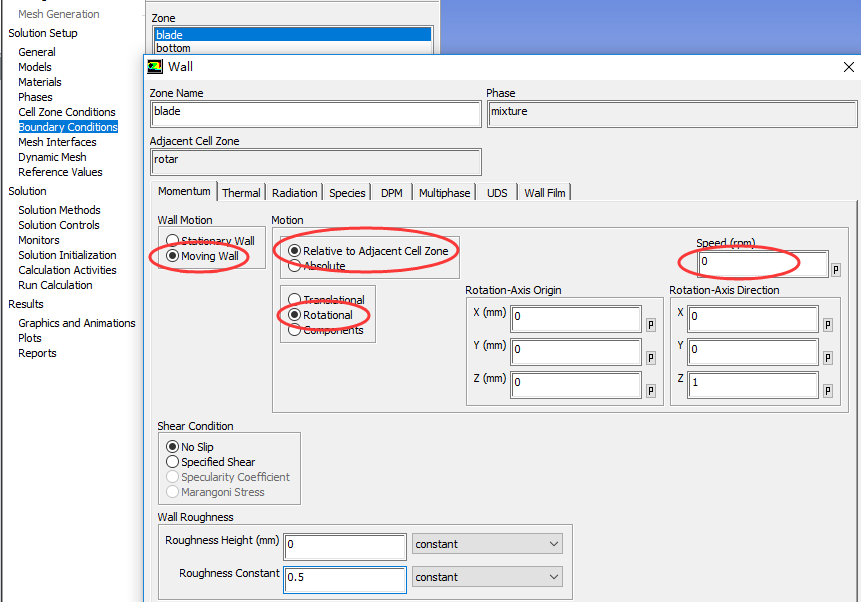Image resolution: width=861 pixels, height=602 pixels.
Task: Click the Zone Name text field
Action: (316, 114)
